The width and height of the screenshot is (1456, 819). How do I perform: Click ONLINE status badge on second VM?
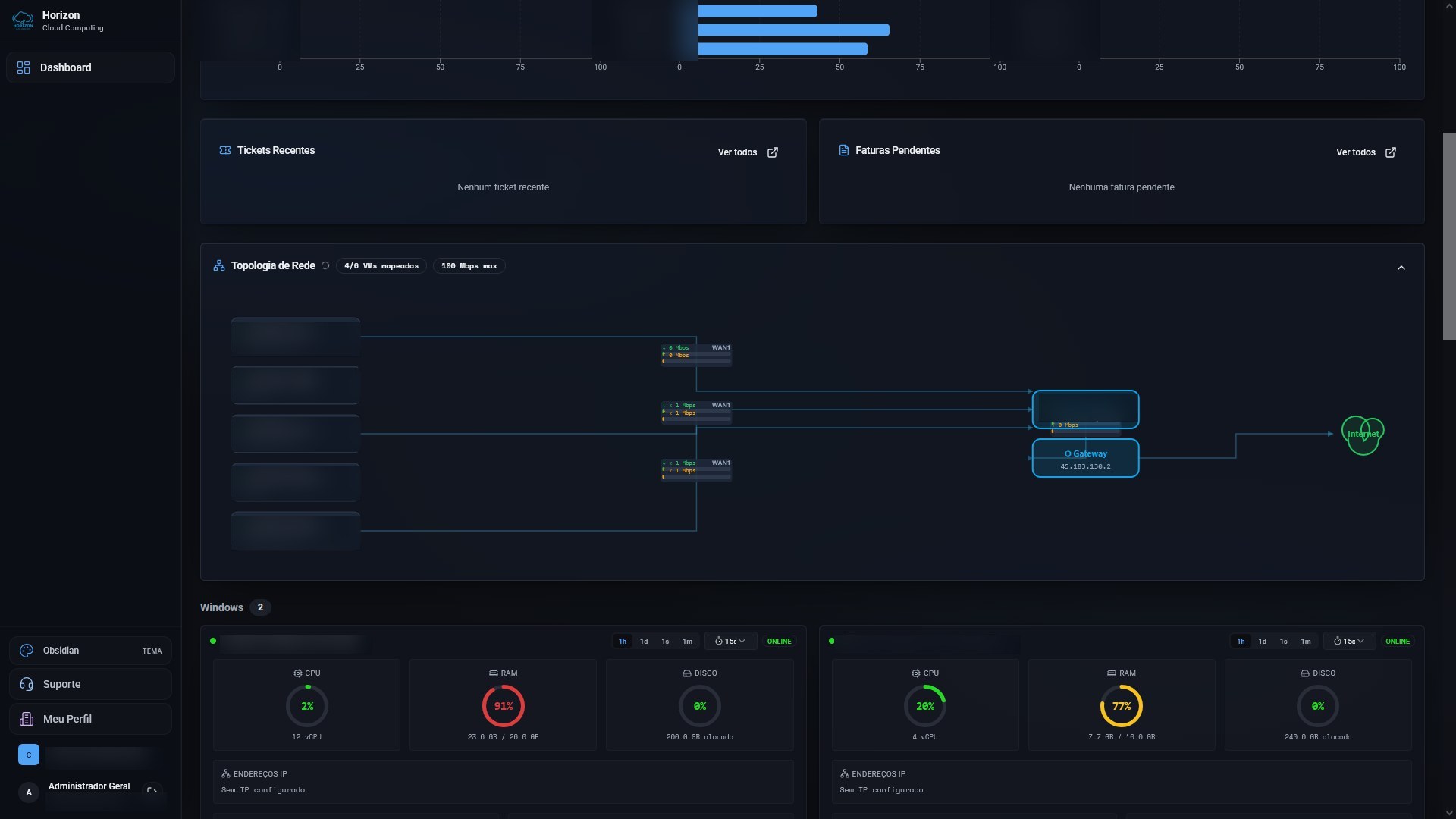coord(1398,642)
